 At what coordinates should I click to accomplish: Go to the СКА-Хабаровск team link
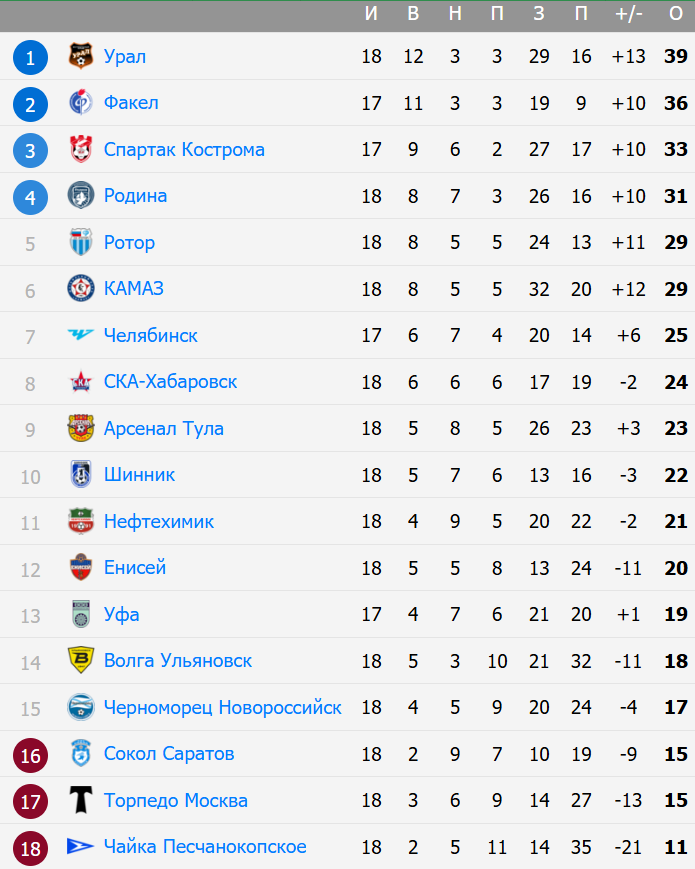[x=170, y=382]
